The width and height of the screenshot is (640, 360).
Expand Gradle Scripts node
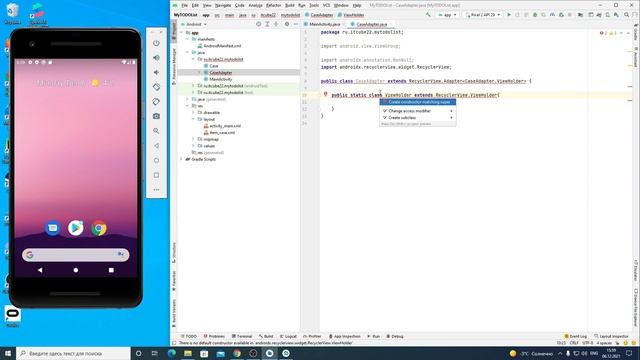182,159
